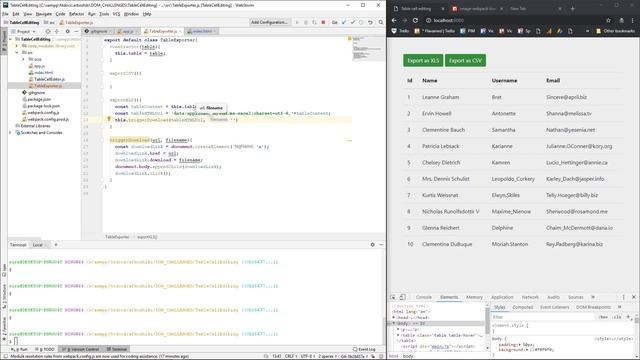
Task: Open the Refactor menu in WebStorm
Action: tap(76, 14)
